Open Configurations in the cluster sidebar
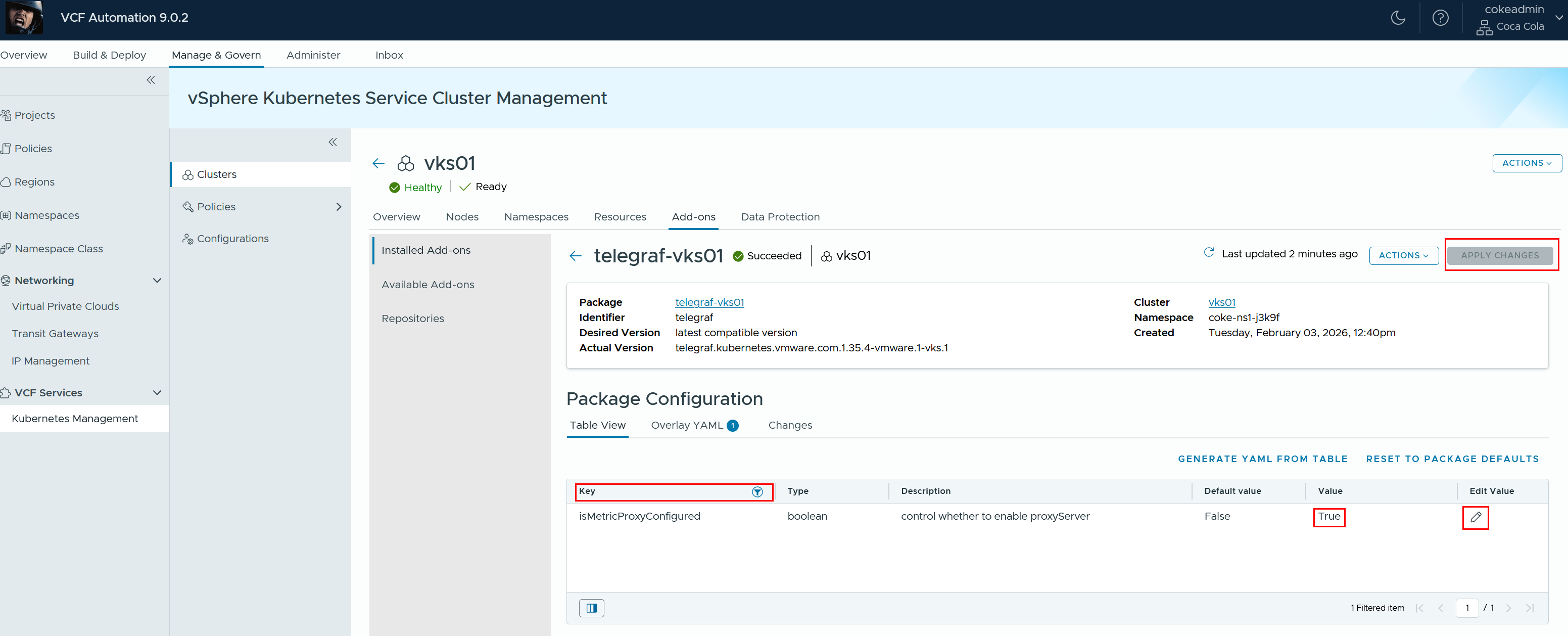Screen dimensions: 1568x636 coord(232,238)
